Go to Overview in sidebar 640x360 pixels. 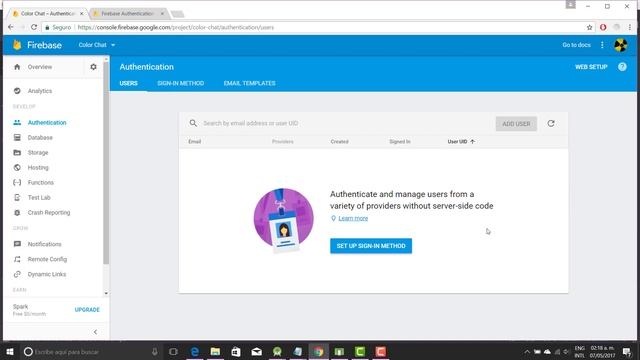tap(40, 67)
